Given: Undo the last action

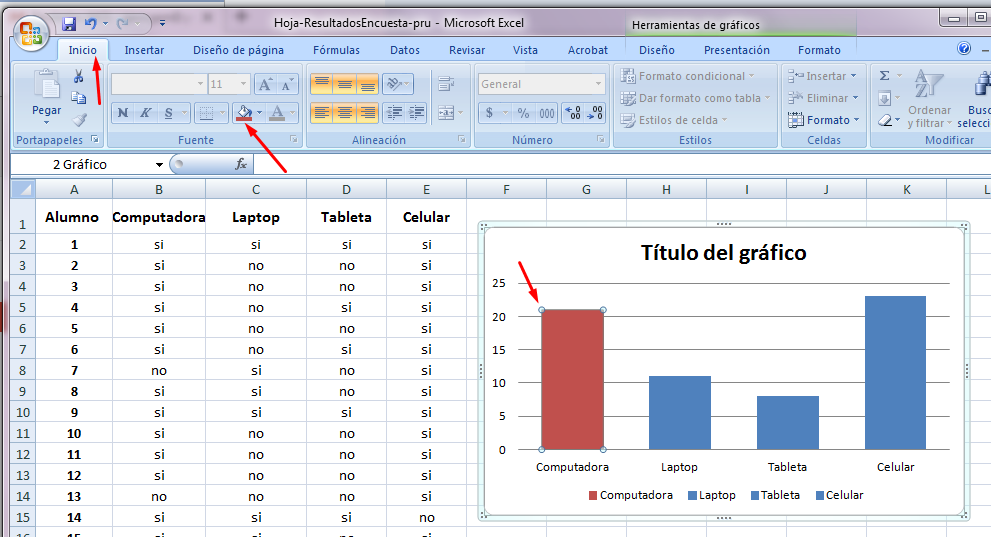Looking at the screenshot, I should (91, 22).
